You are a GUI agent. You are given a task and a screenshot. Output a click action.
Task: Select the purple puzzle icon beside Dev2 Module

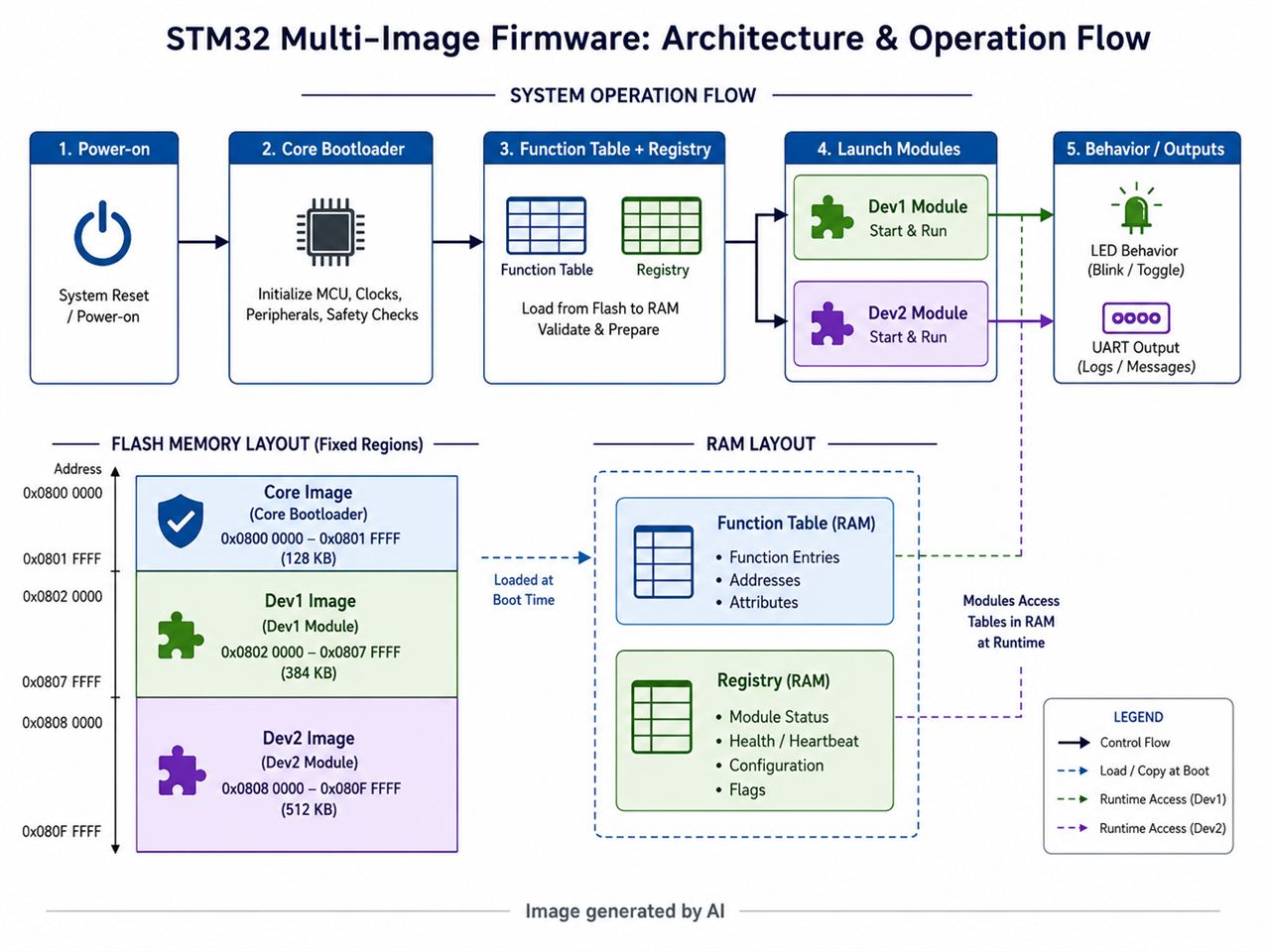[x=831, y=323]
